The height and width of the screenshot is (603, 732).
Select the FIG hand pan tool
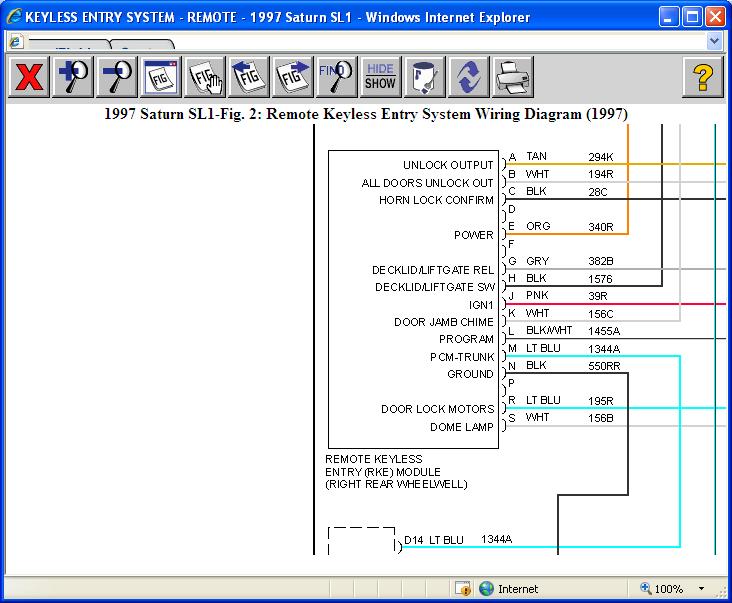pos(205,77)
